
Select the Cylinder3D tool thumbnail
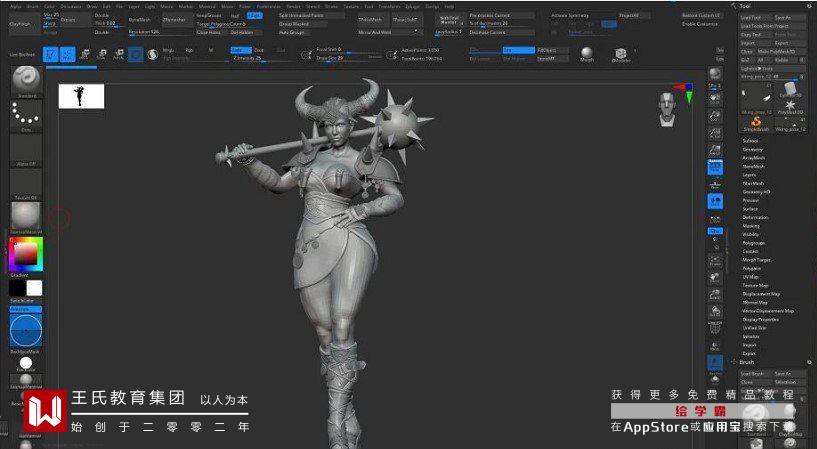[x=790, y=90]
